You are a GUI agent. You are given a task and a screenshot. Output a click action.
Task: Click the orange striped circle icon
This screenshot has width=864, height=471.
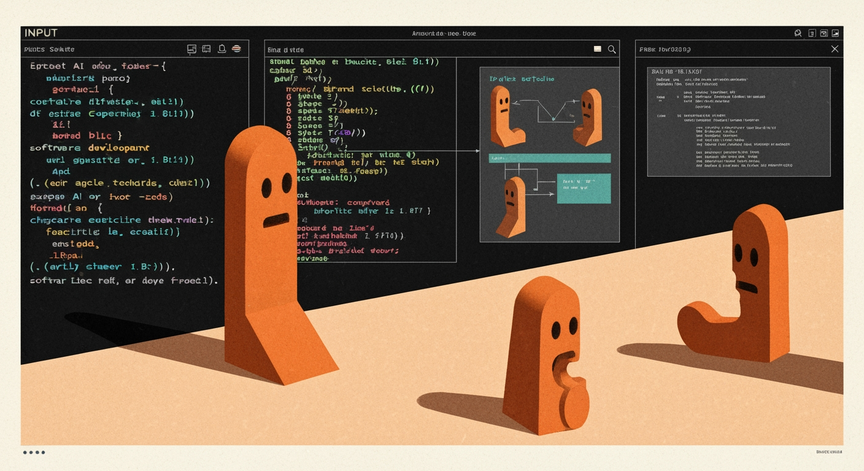point(236,48)
